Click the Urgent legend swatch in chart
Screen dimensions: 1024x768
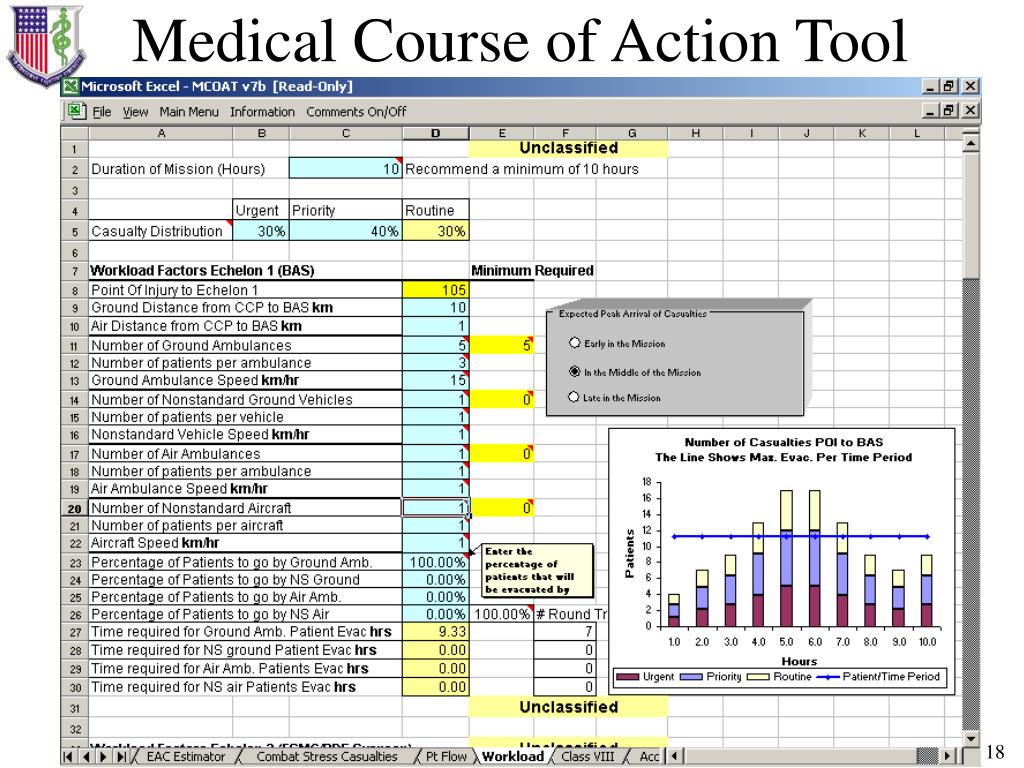coord(628,677)
